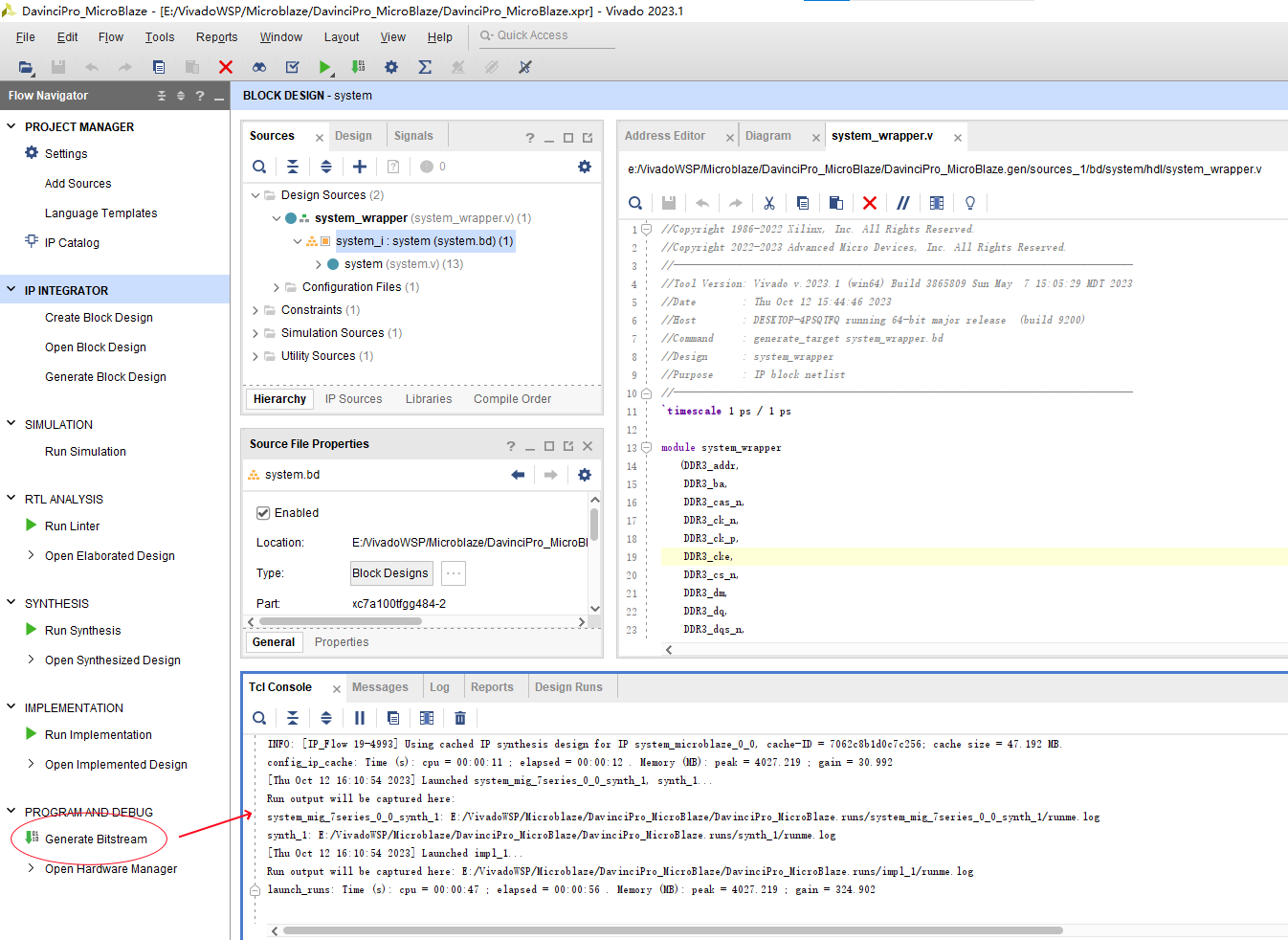The image size is (1288, 940).
Task: Collapse Design Sources tree node
Action: click(255, 195)
